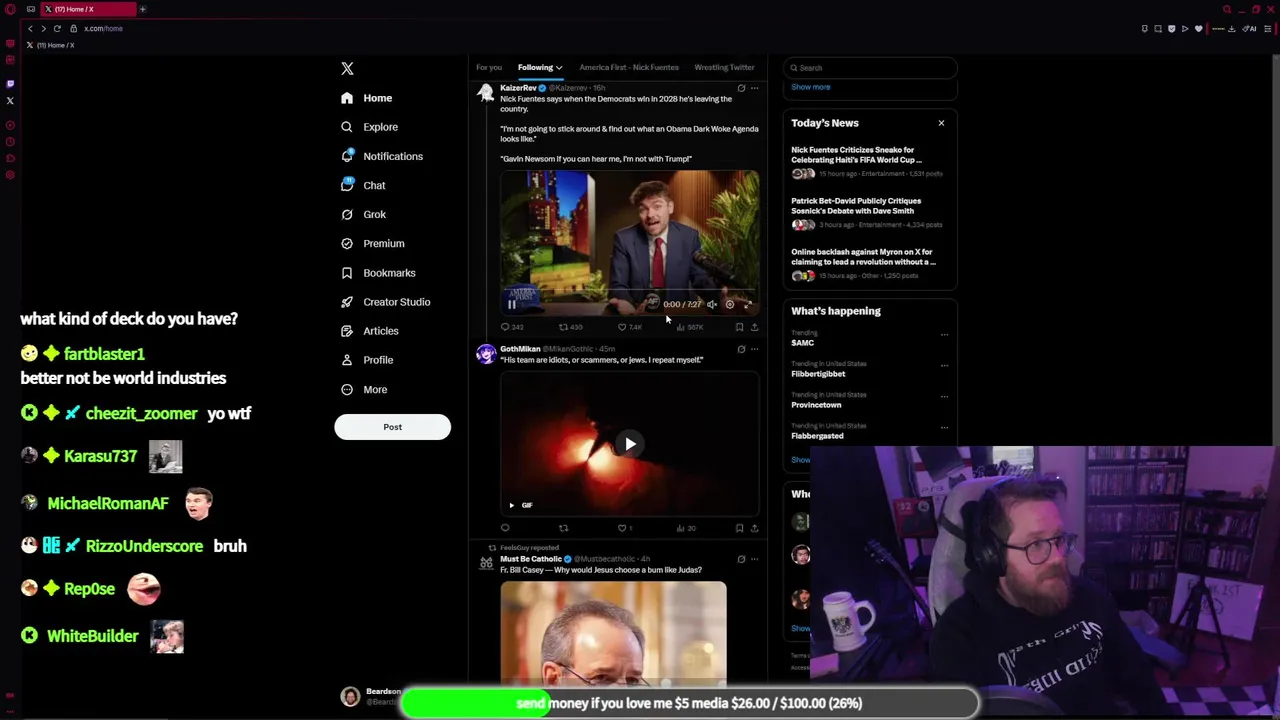Screen dimensions: 1280x720
Task: Bookmark the GothMikan post
Action: pyautogui.click(x=740, y=528)
